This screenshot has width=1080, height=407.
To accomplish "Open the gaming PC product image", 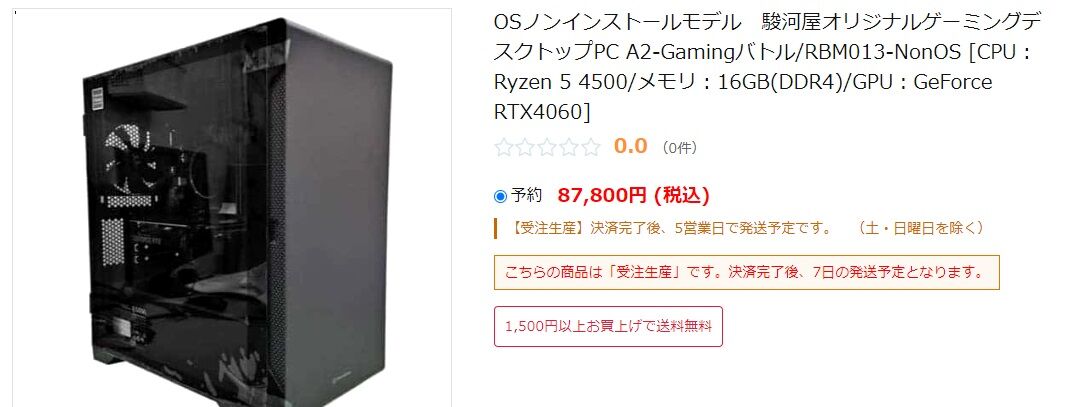I will click(232, 208).
